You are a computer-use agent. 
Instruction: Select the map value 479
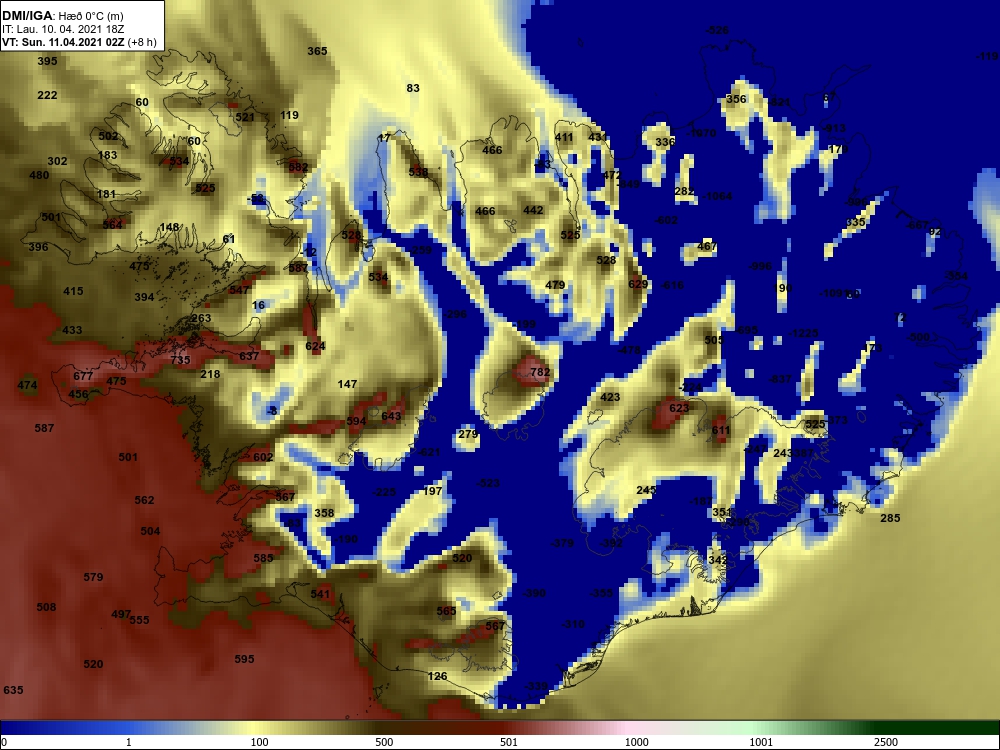(555, 285)
